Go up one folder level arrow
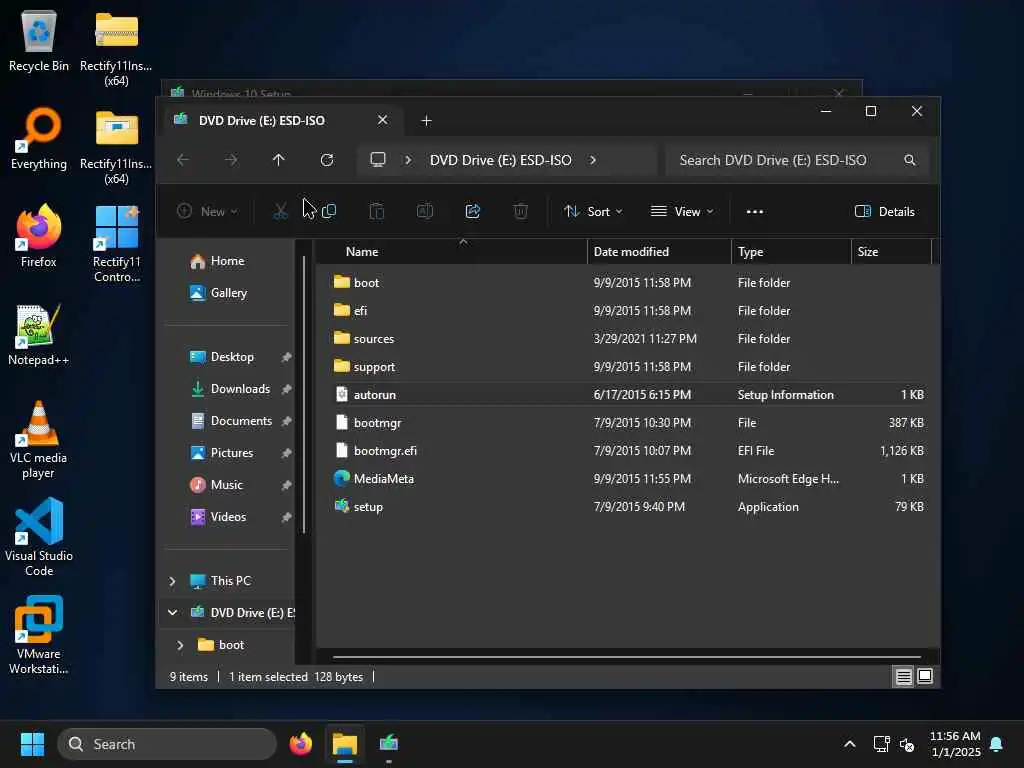 (279, 160)
